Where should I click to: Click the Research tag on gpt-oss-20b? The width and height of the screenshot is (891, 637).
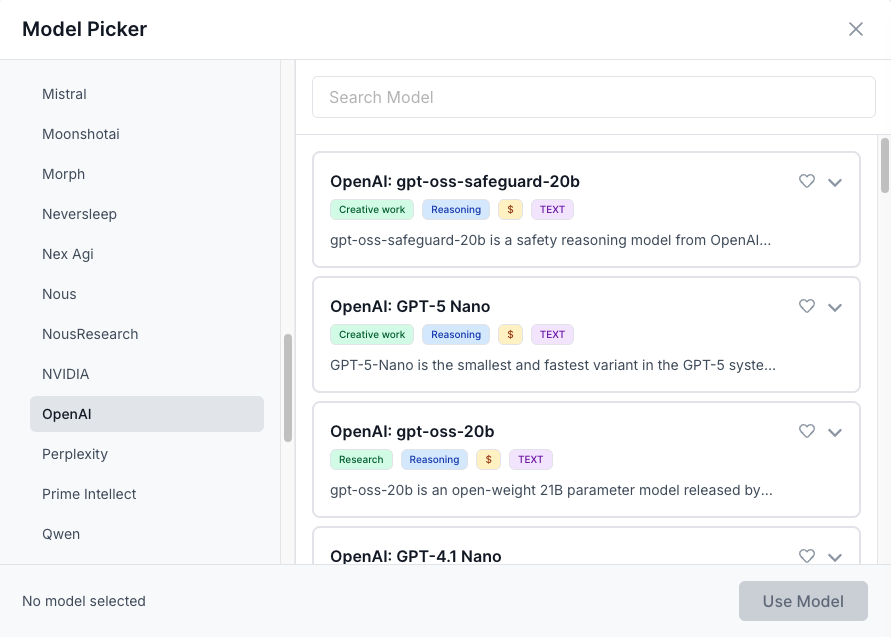[361, 460]
